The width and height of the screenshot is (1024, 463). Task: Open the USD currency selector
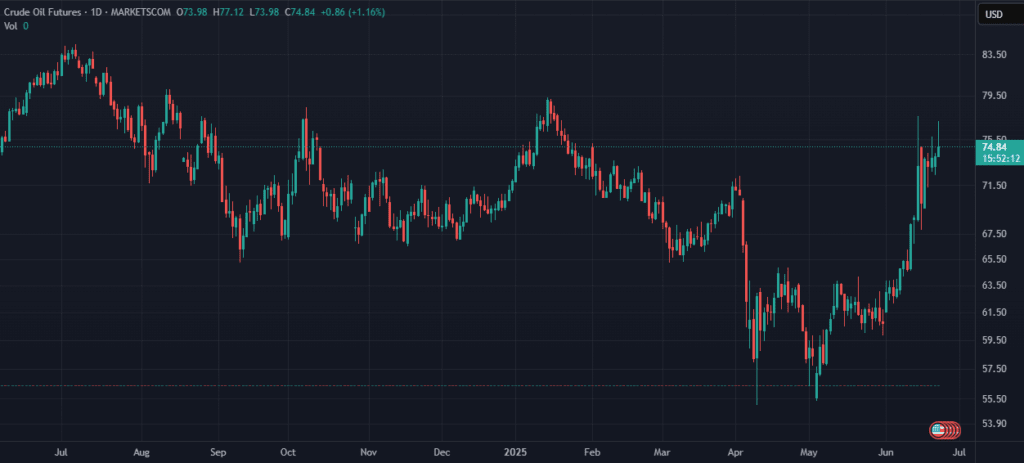tap(993, 14)
